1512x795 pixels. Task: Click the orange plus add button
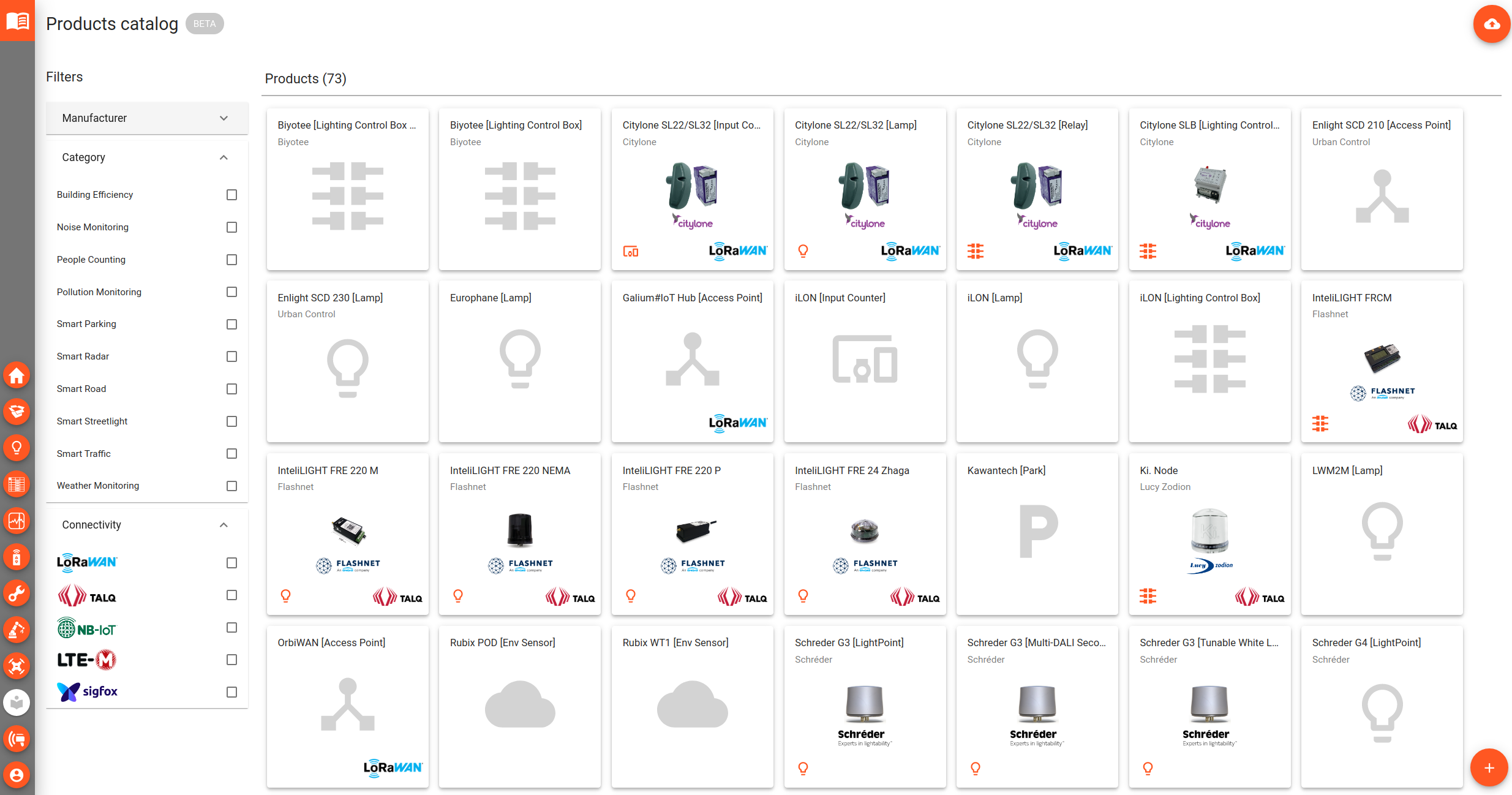pos(1489,767)
